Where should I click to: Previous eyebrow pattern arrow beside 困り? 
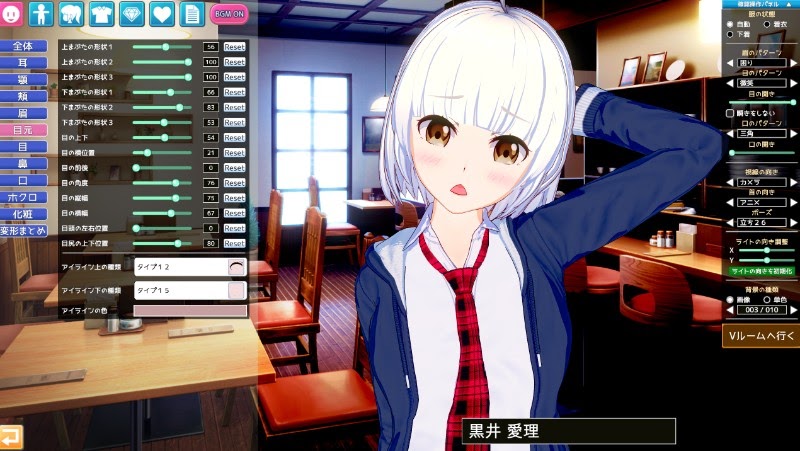[730, 63]
